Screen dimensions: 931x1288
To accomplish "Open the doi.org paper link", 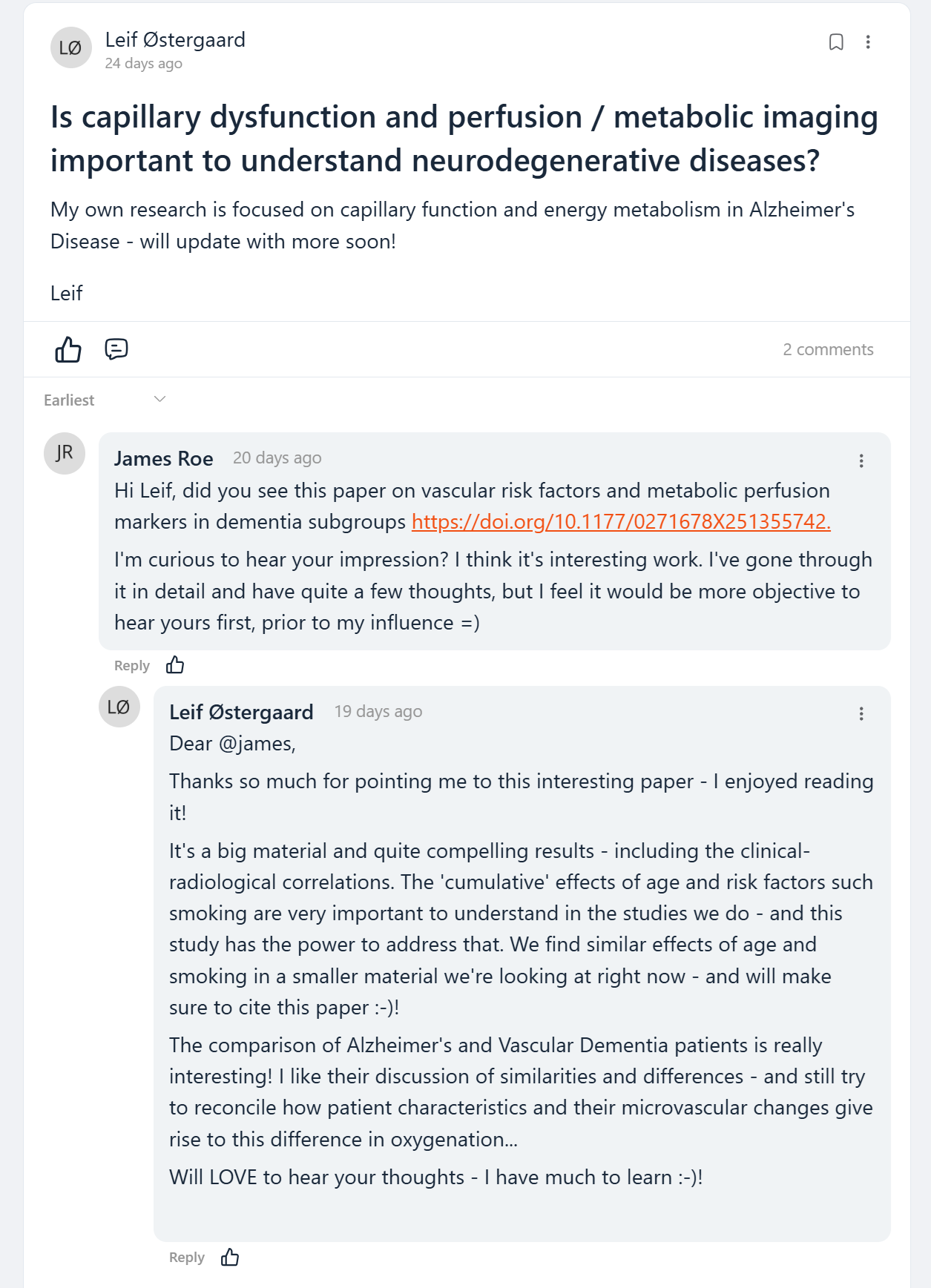I will 621,522.
